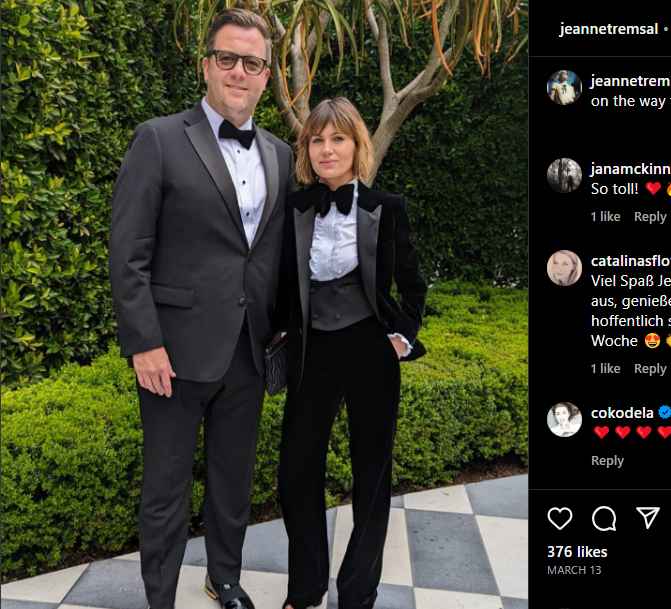Share the post via paper plane icon
671x609 pixels.
click(x=648, y=517)
